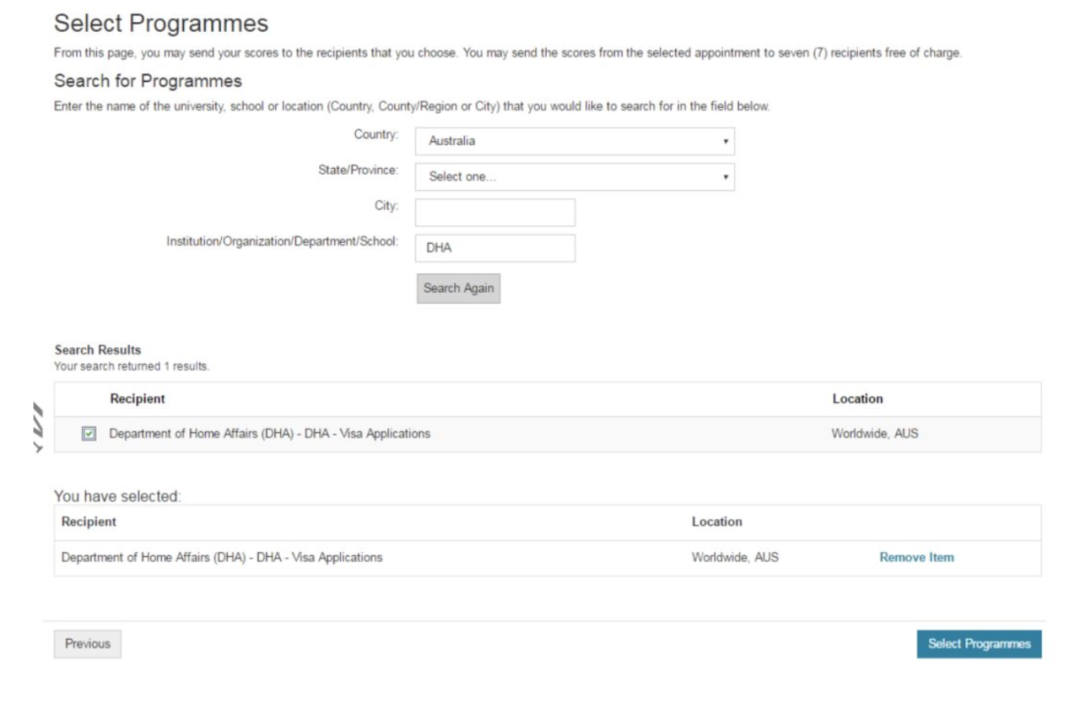Click the Location header in selected table
This screenshot has height=709, width=1080.
coord(716,522)
